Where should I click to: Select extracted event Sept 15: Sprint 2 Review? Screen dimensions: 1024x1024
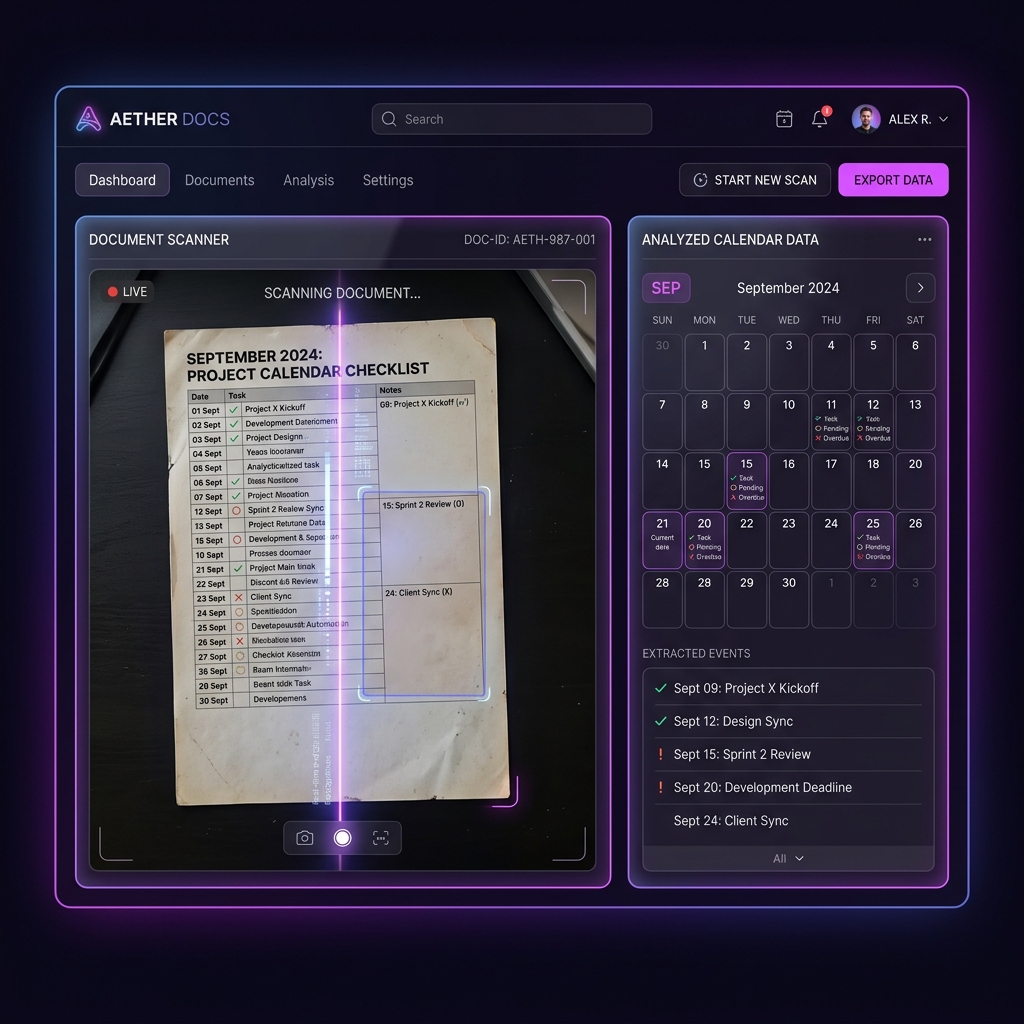pyautogui.click(x=788, y=754)
